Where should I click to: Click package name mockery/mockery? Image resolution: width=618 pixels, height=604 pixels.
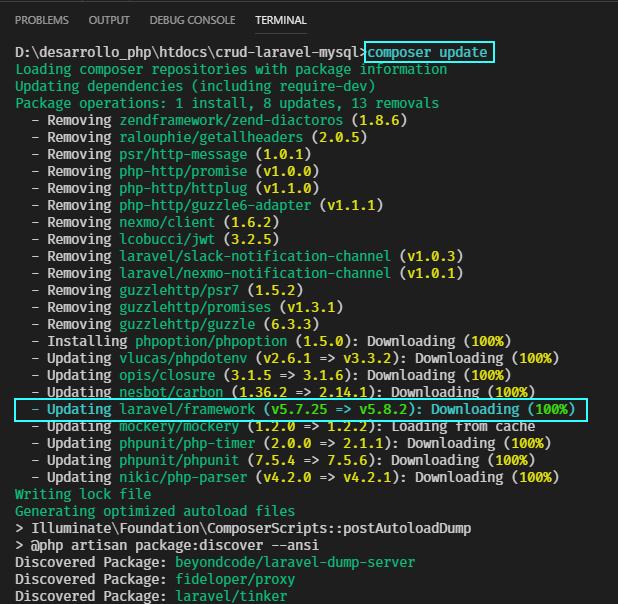[179, 426]
